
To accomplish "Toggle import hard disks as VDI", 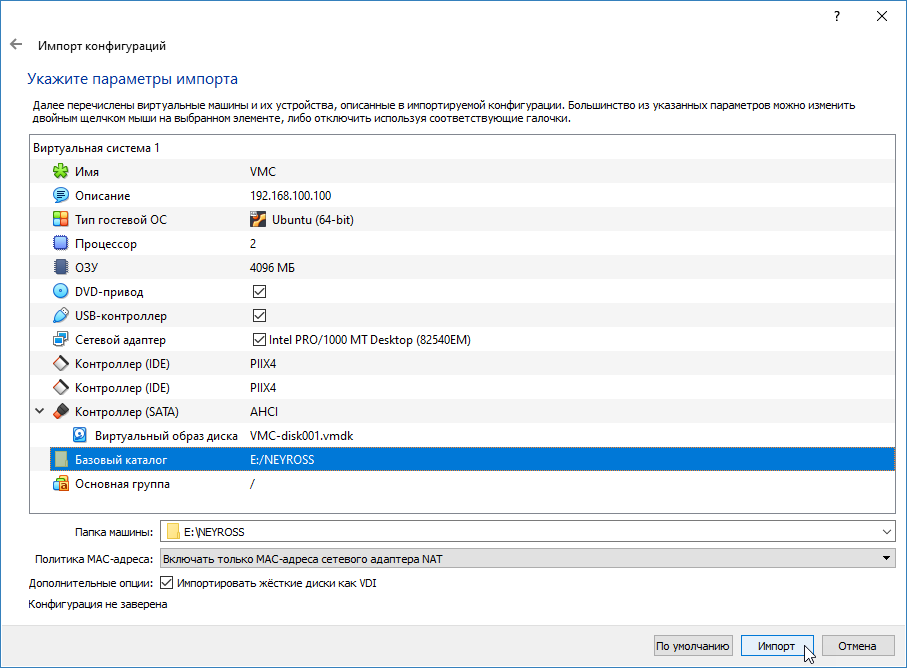I will point(167,583).
